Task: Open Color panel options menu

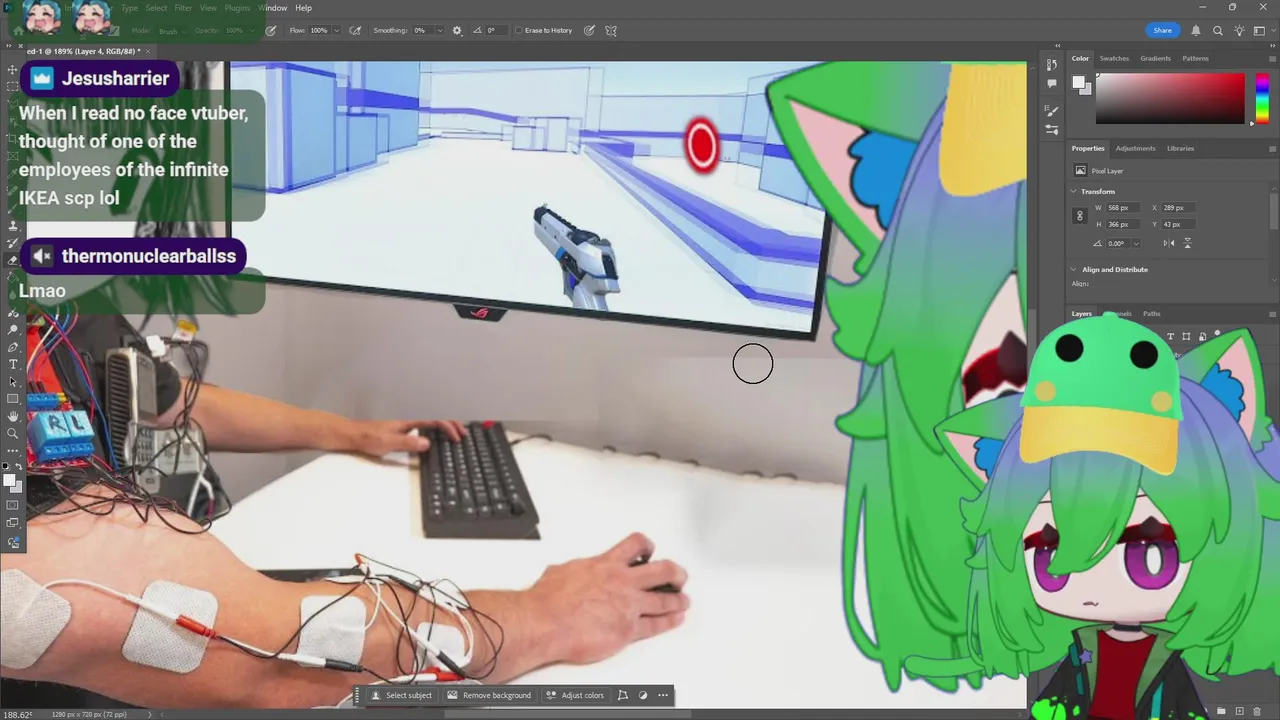Action: coord(1273,58)
